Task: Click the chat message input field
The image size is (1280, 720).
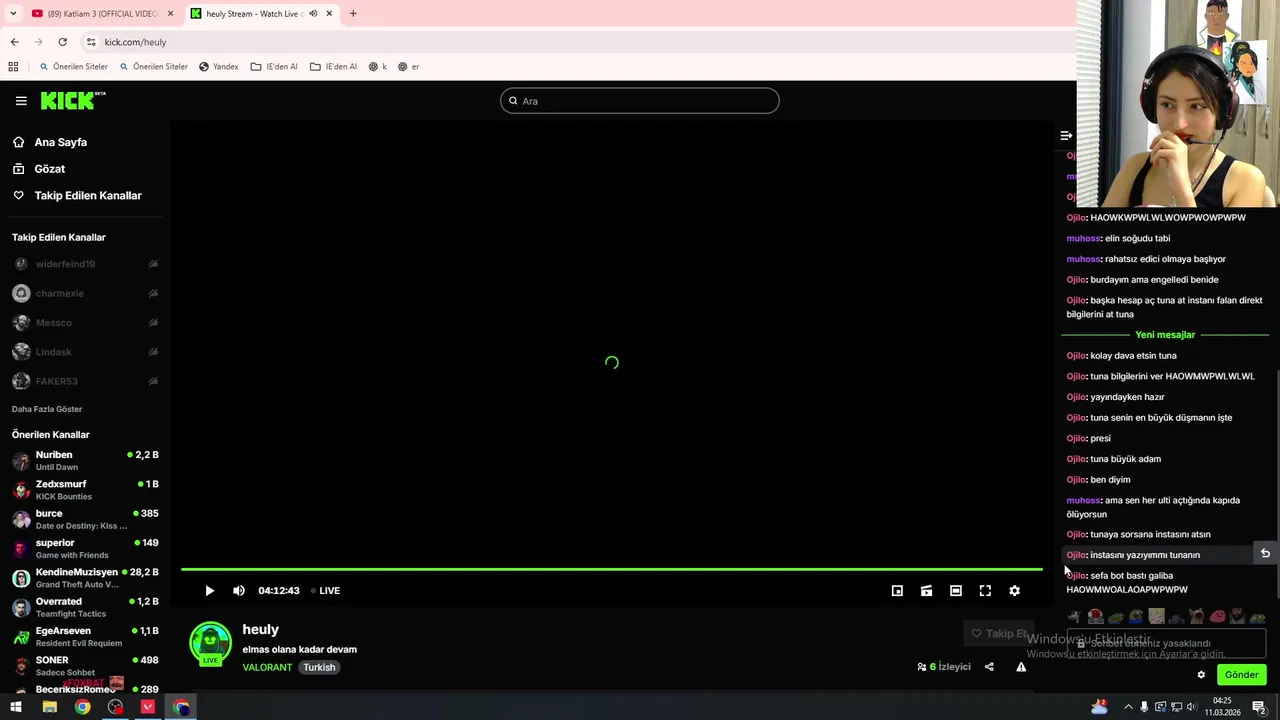Action: pos(1166,643)
